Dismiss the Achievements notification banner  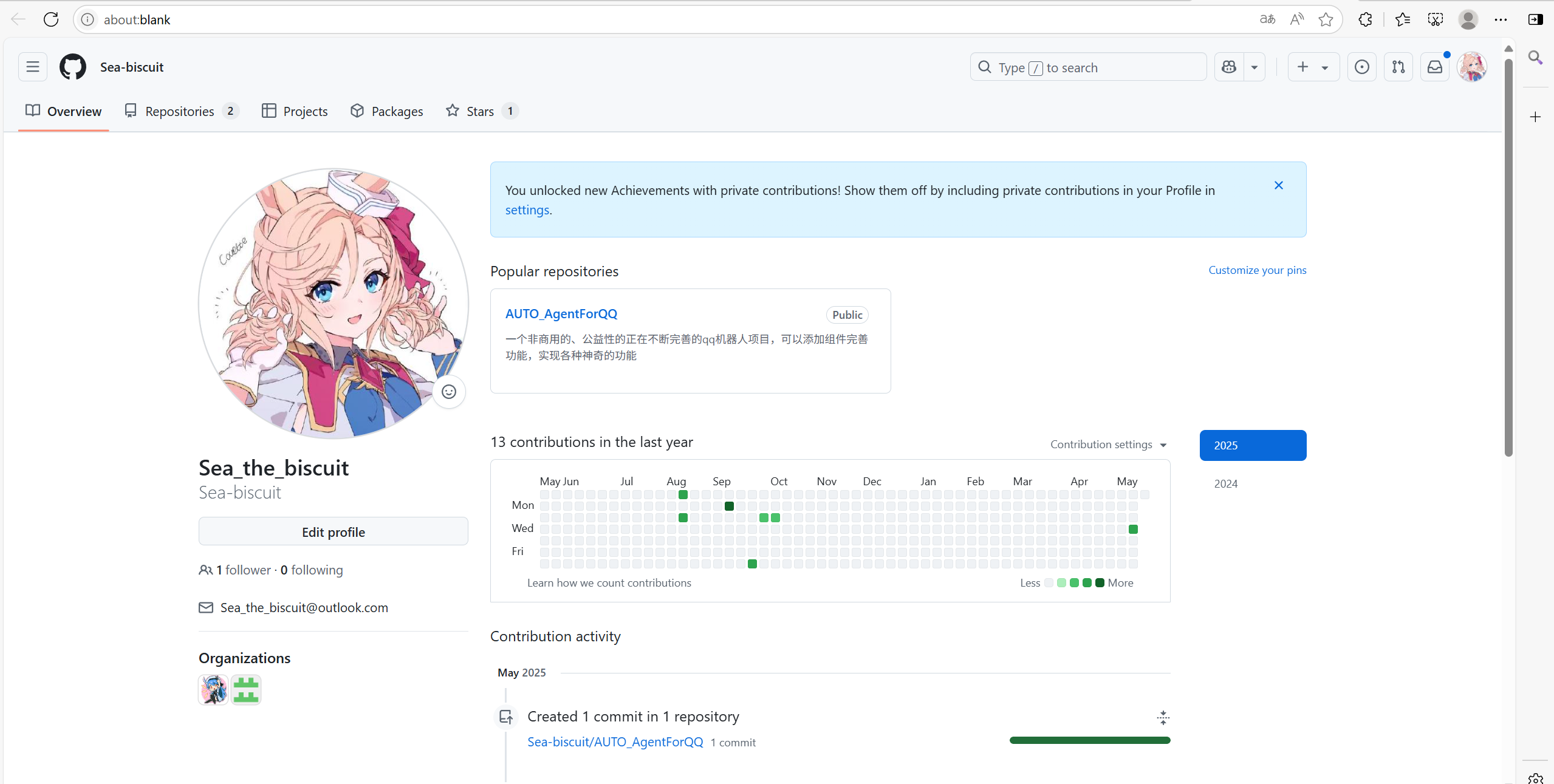click(1279, 185)
